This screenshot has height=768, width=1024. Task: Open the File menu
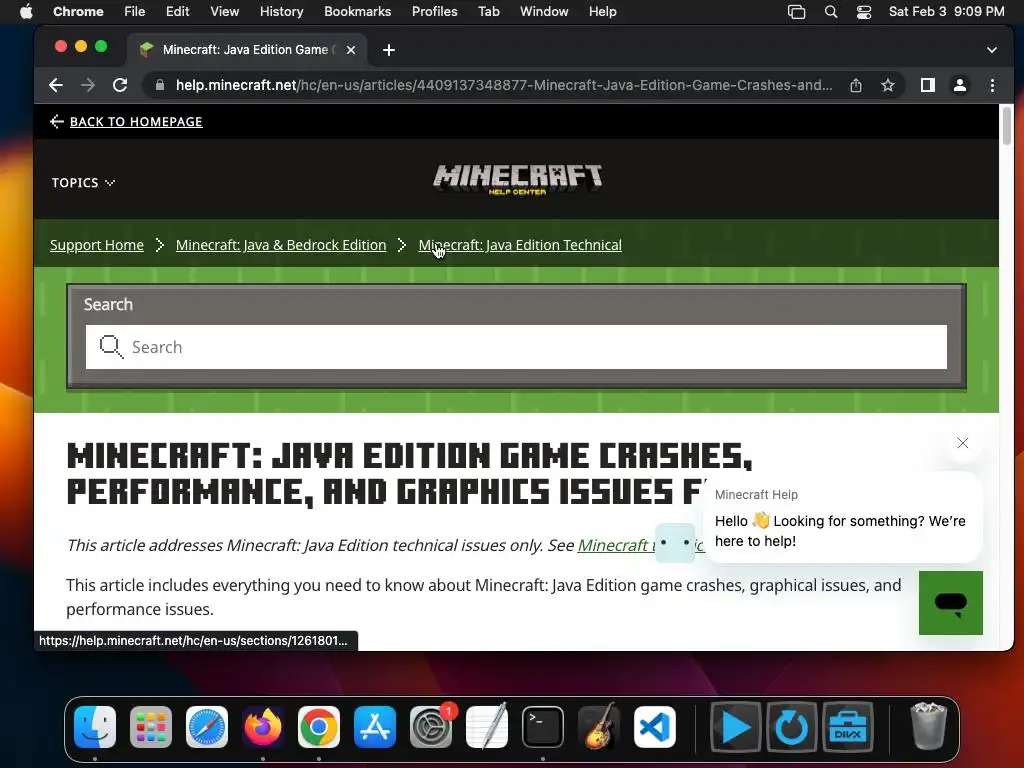click(135, 12)
